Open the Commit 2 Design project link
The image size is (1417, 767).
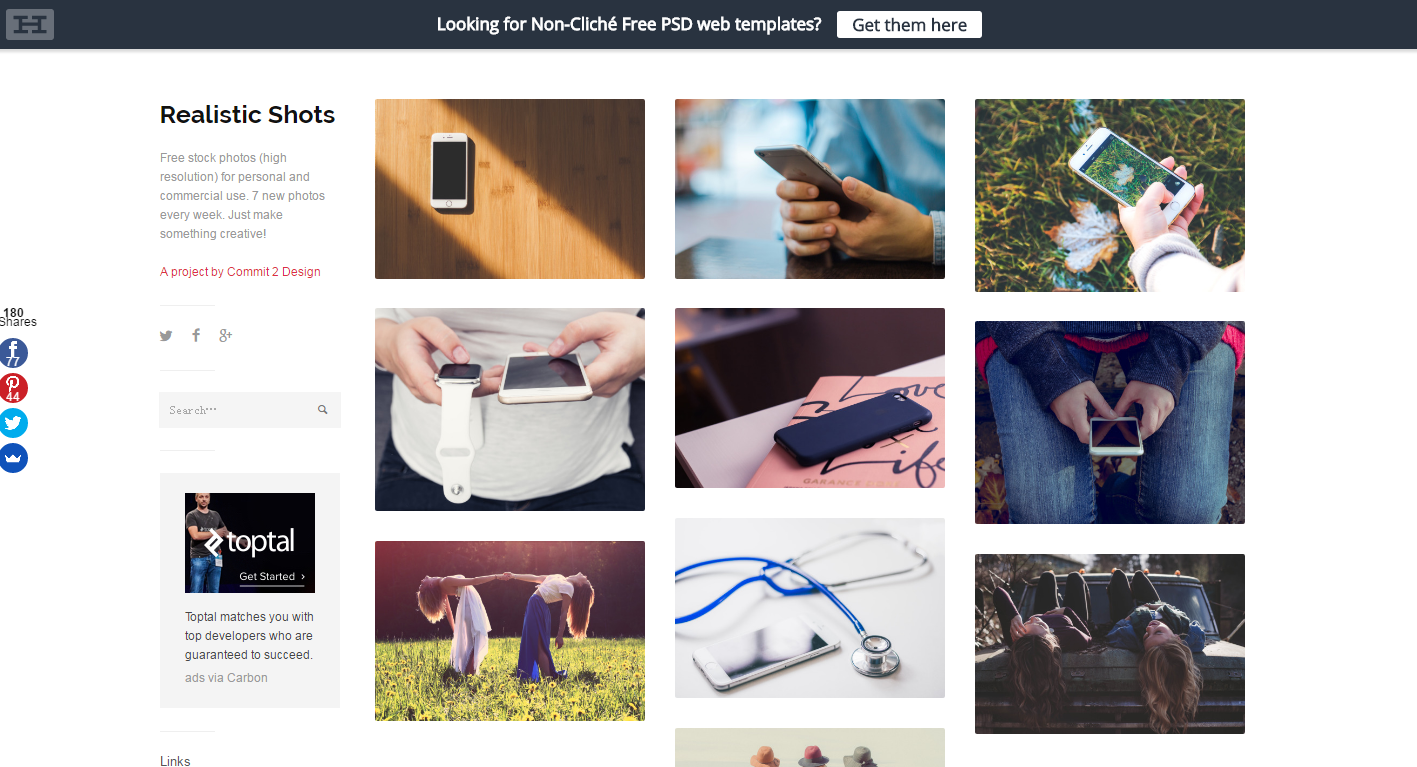pos(240,272)
